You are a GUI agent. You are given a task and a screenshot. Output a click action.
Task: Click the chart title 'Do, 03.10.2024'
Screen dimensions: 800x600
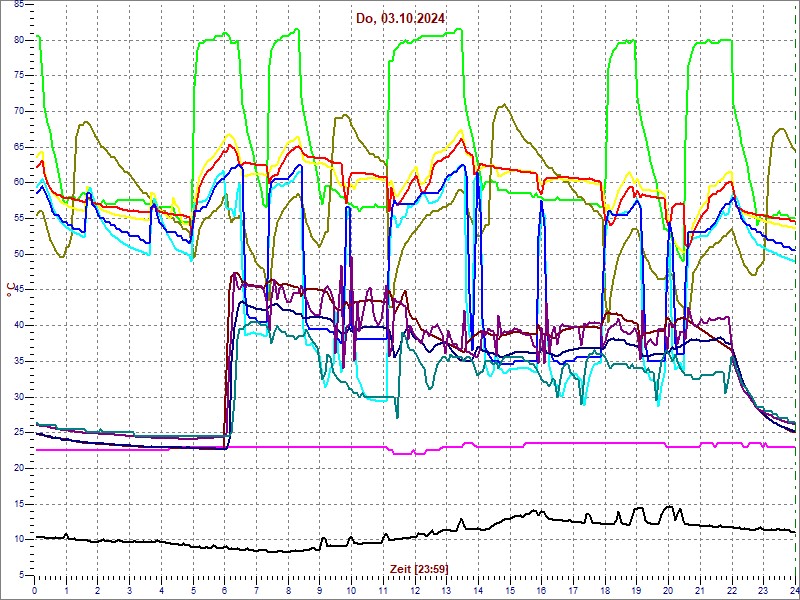coord(401,18)
